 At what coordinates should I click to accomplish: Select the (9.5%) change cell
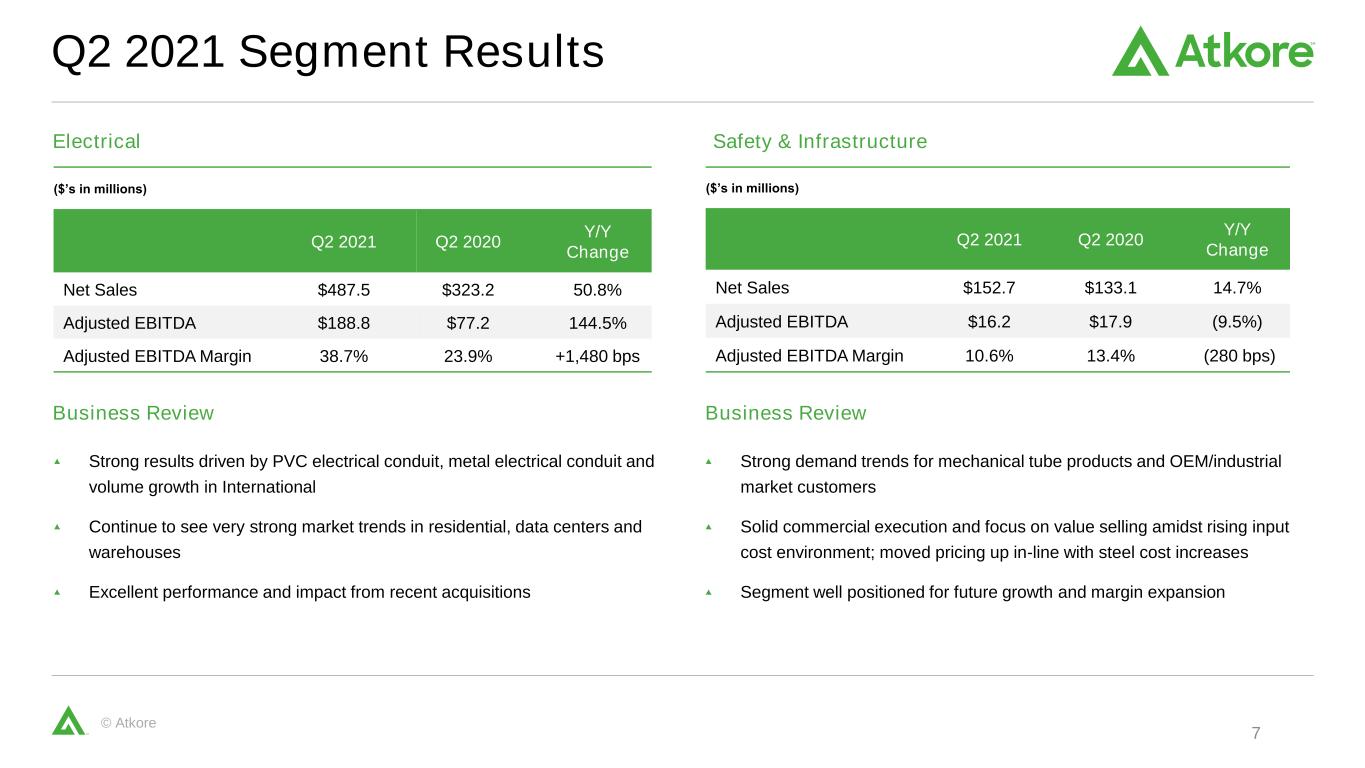(1237, 322)
